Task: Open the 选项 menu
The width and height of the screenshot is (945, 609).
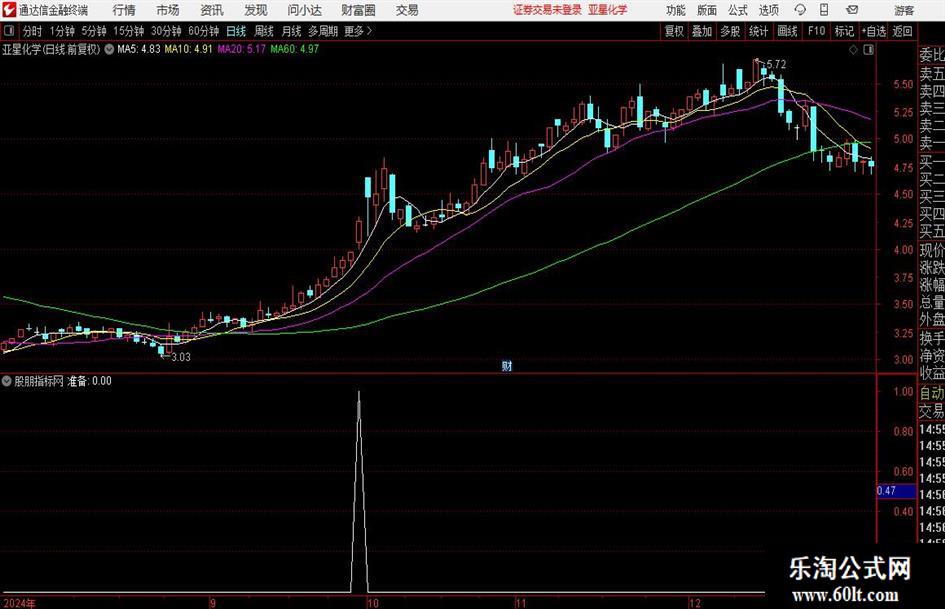Action: (x=768, y=10)
